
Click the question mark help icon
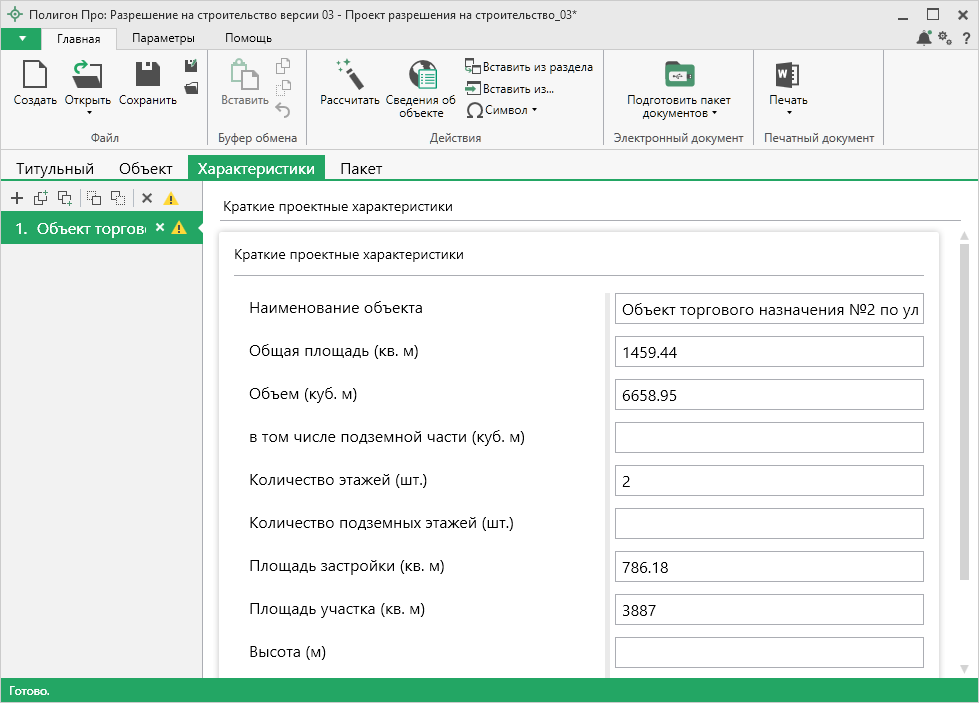966,38
